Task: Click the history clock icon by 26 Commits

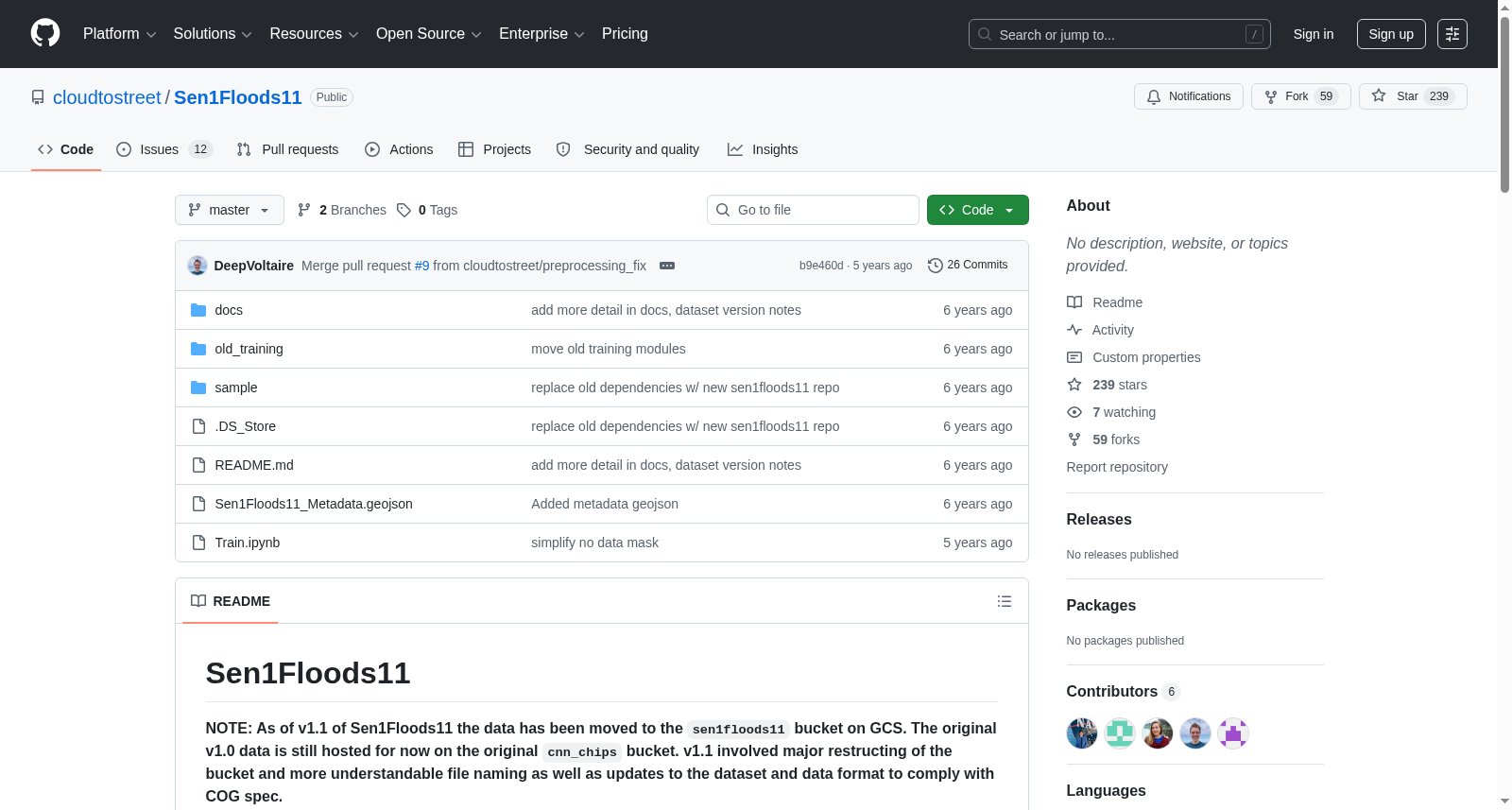Action: [936, 266]
